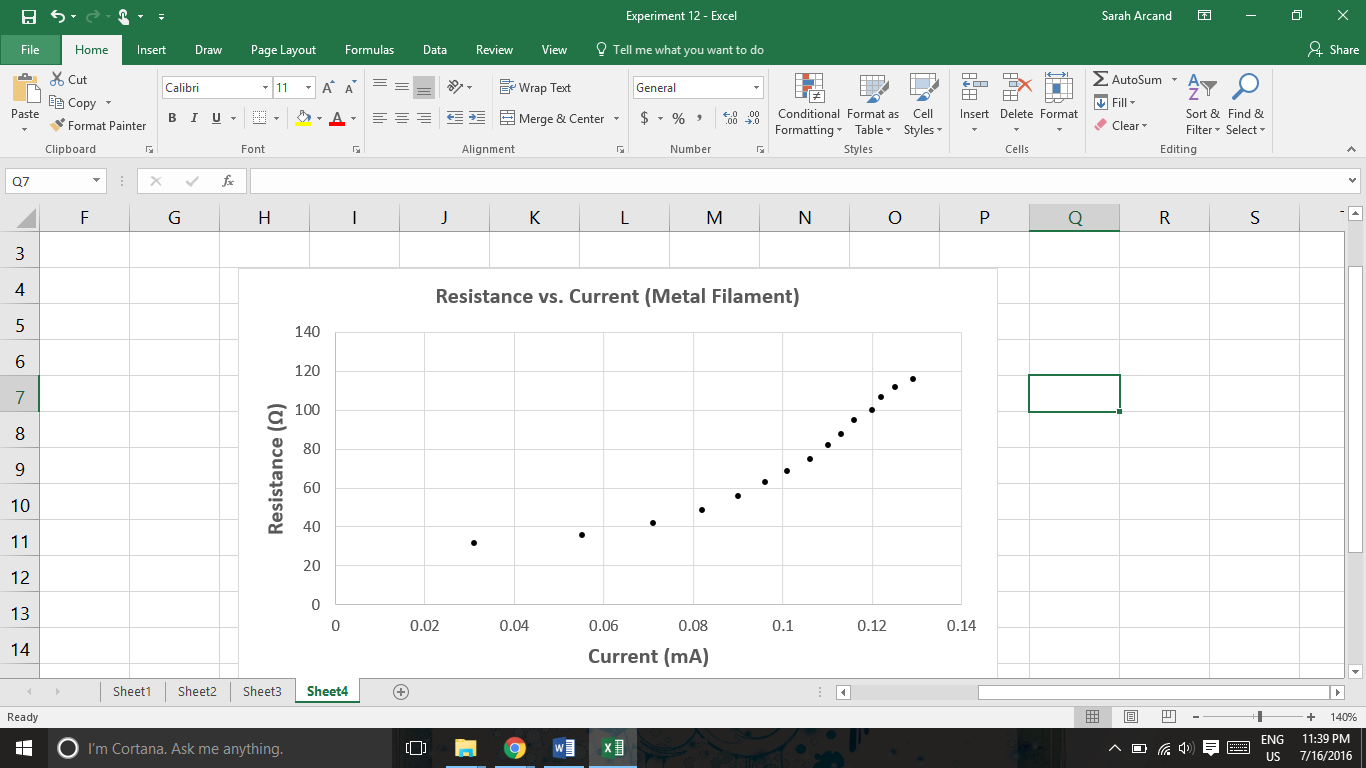Screen dimensions: 1366x768
Task: Click the Tell me what you want link
Action: tap(680, 48)
